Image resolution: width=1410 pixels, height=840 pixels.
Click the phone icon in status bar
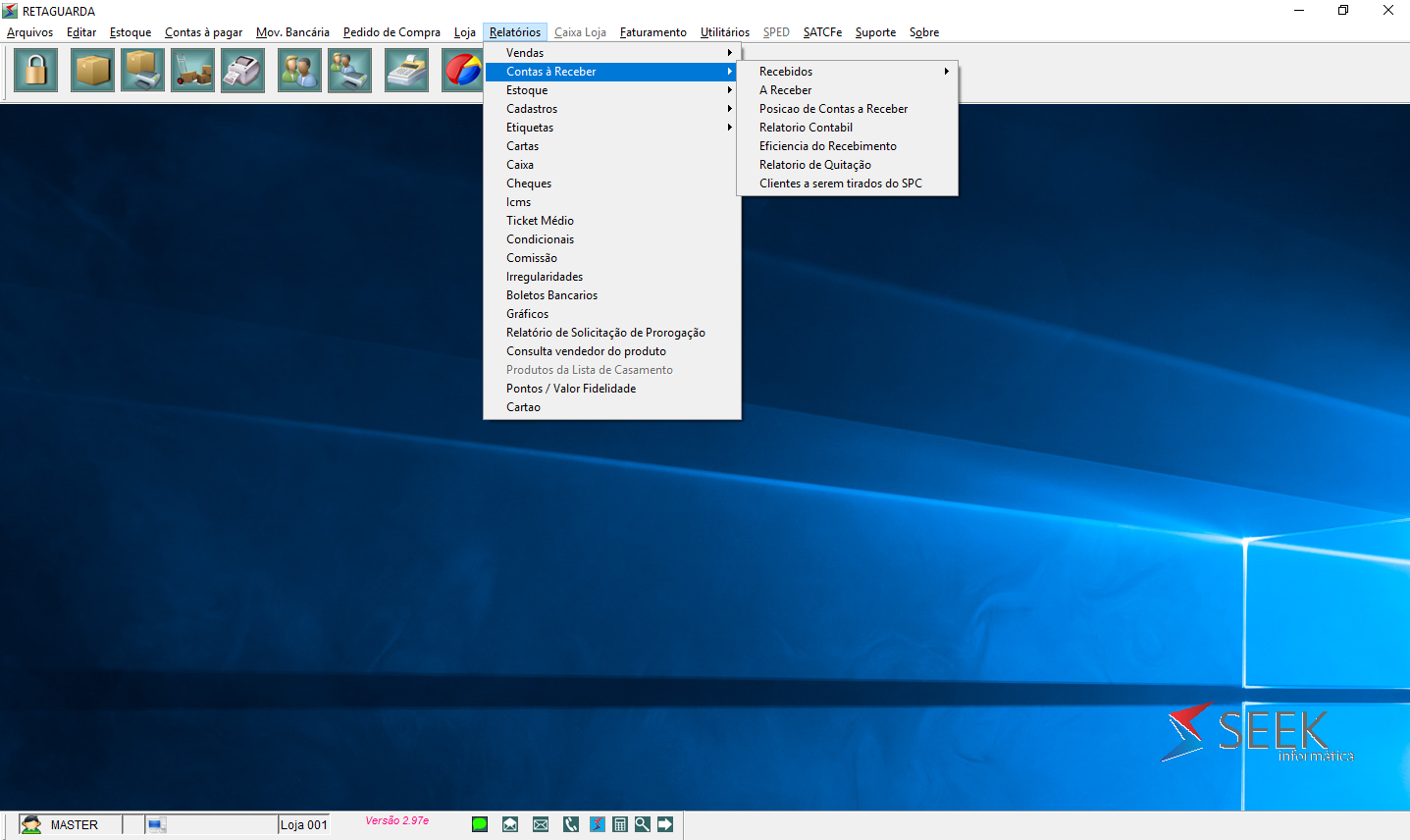(571, 824)
